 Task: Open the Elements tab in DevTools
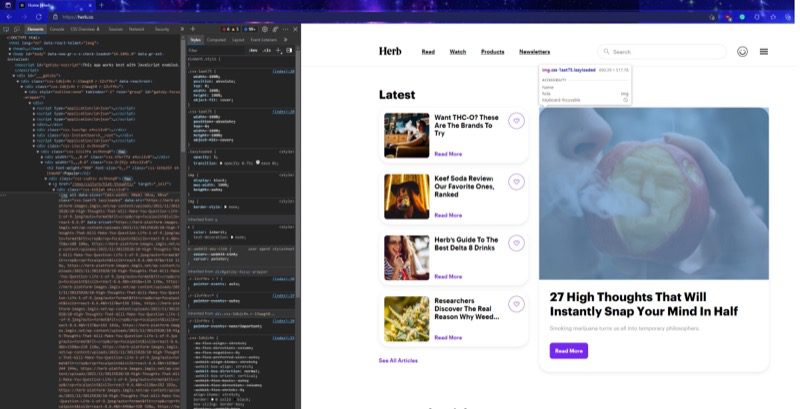pos(35,30)
